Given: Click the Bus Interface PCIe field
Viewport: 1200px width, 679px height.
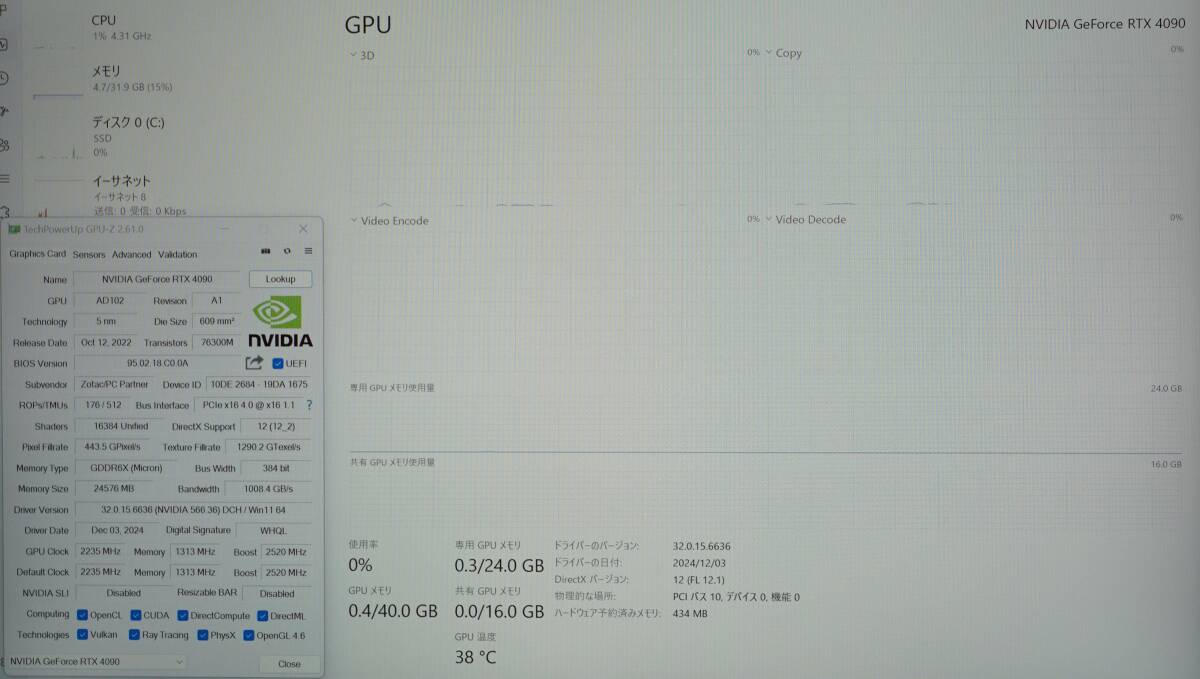Looking at the screenshot, I should (247, 405).
